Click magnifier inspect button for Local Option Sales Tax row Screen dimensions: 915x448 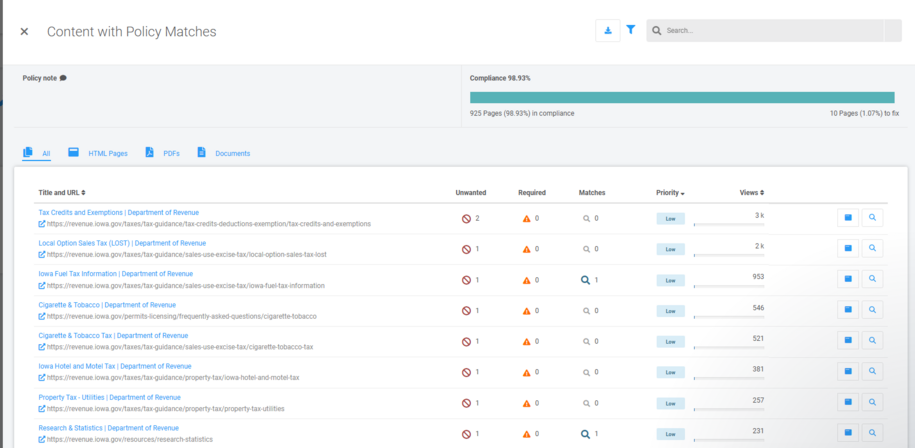pos(872,248)
